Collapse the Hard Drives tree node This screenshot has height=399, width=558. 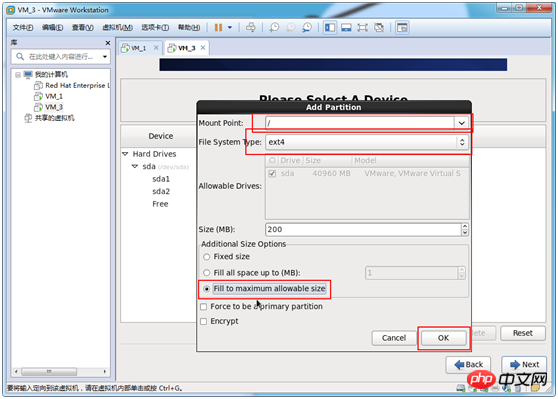click(125, 154)
